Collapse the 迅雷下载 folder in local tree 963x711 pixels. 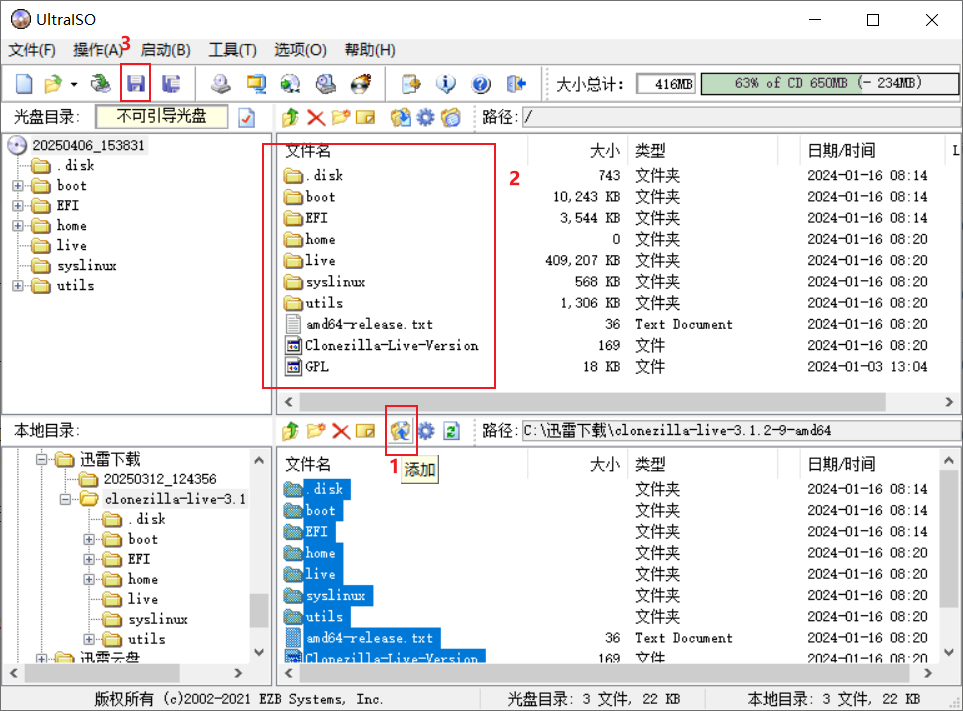click(x=41, y=459)
